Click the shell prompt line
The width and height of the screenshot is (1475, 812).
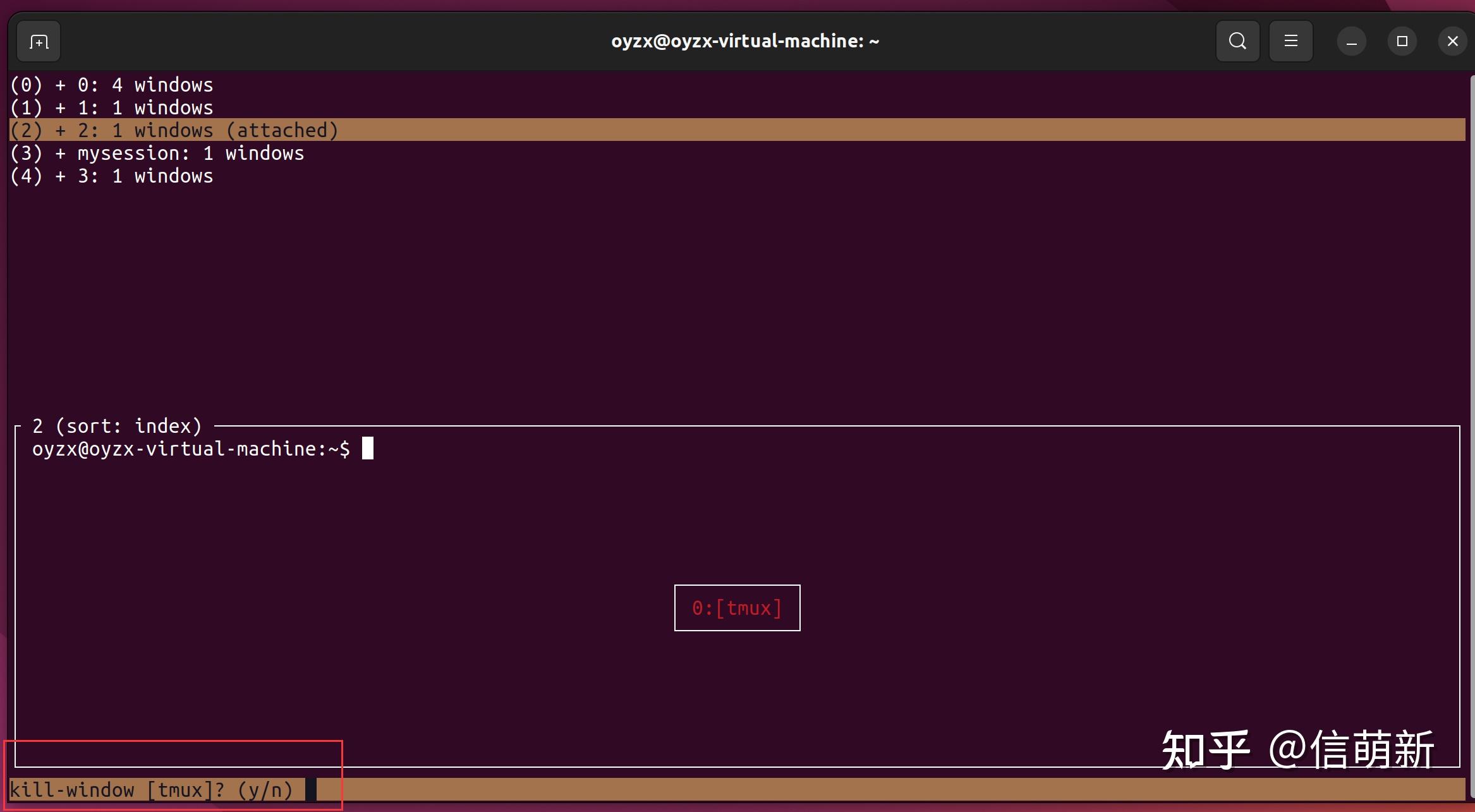tap(190, 448)
